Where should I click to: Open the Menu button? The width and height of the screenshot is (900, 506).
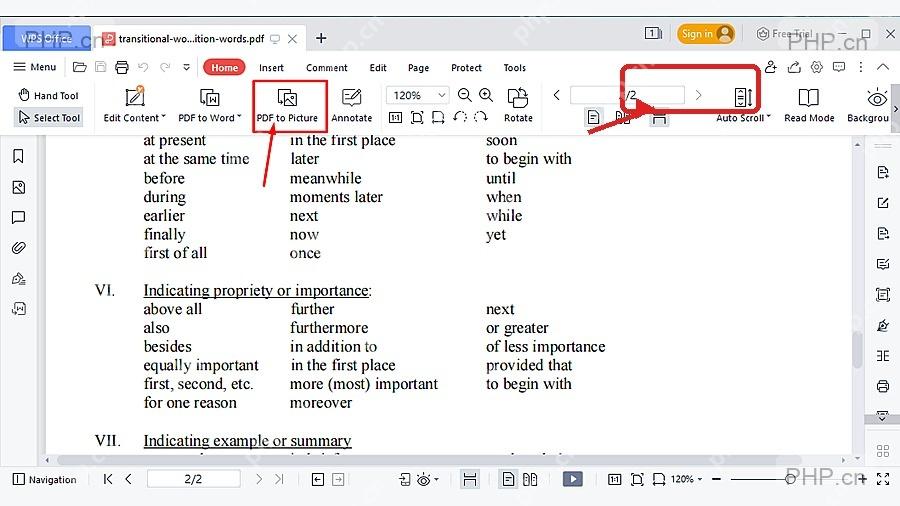click(35, 67)
